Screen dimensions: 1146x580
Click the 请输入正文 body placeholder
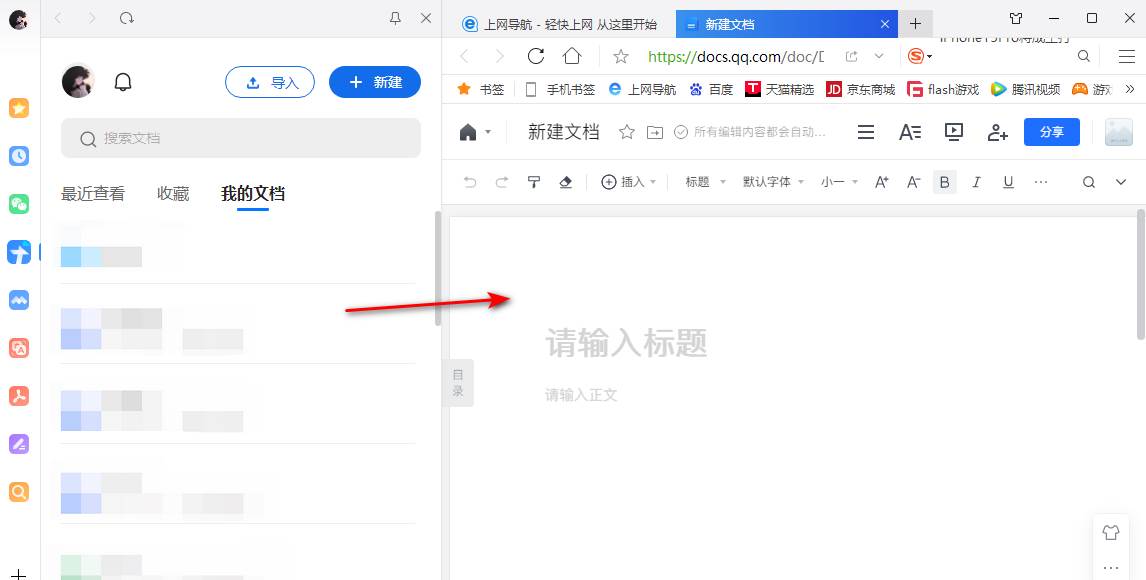582,395
